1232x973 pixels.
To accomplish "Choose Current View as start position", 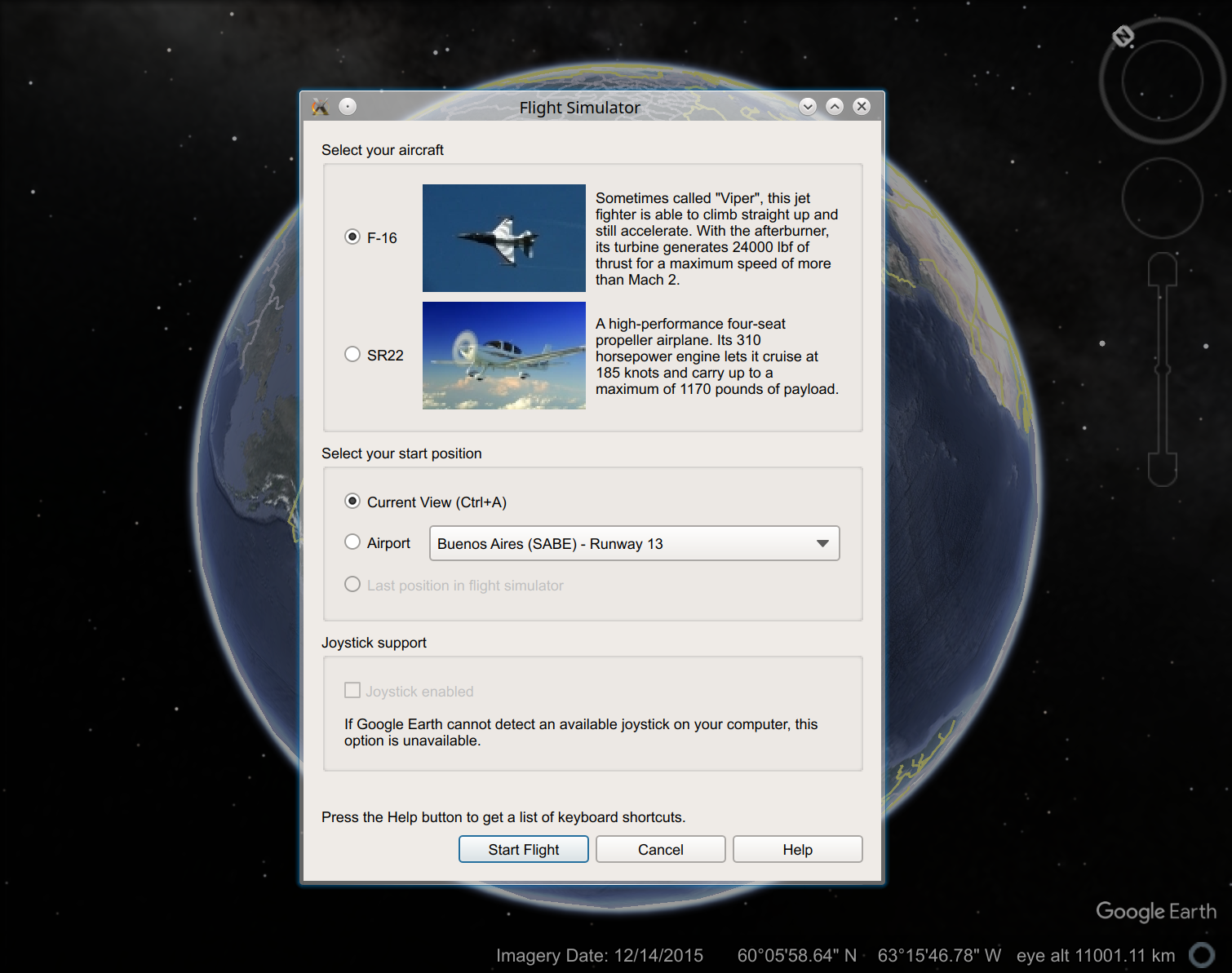I will point(352,501).
